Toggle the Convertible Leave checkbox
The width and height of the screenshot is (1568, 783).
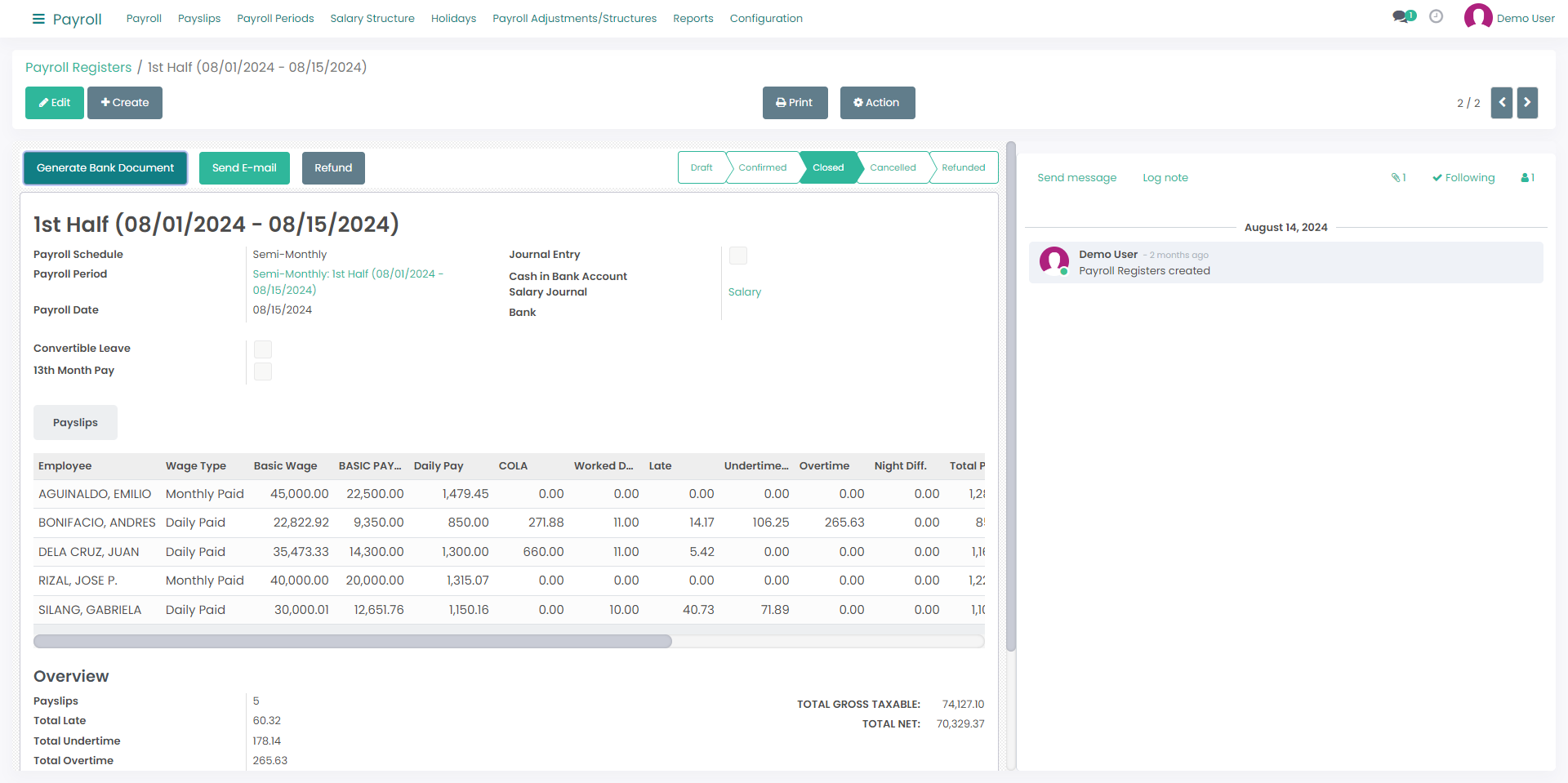[263, 349]
